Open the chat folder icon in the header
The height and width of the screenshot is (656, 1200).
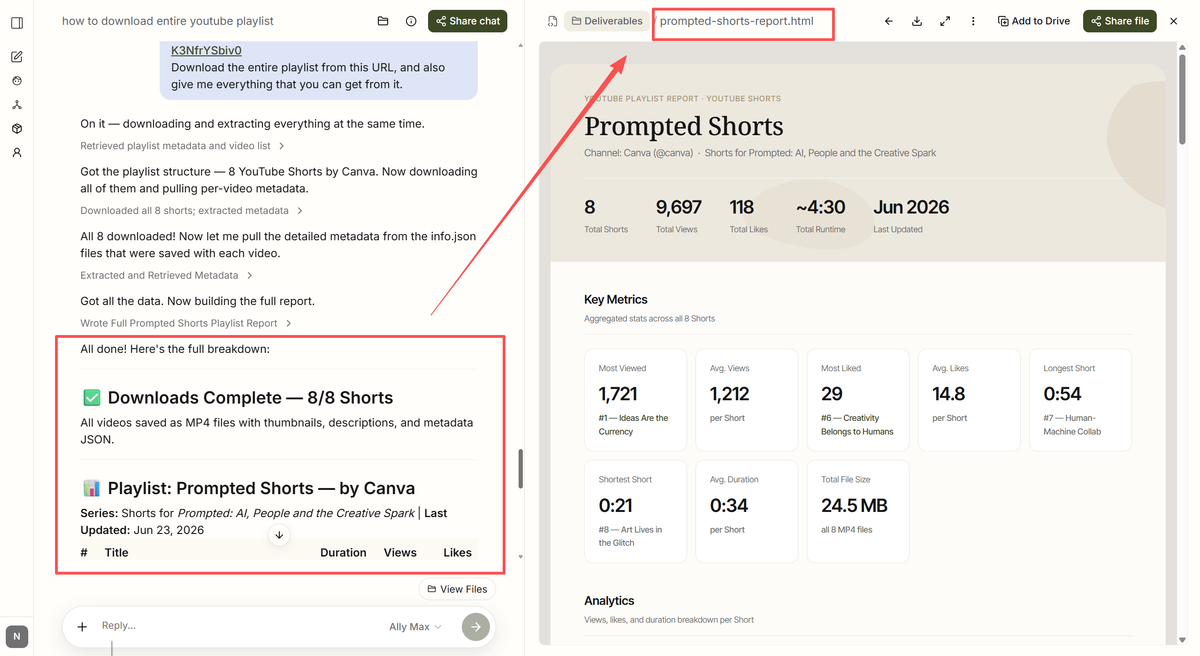tap(383, 21)
